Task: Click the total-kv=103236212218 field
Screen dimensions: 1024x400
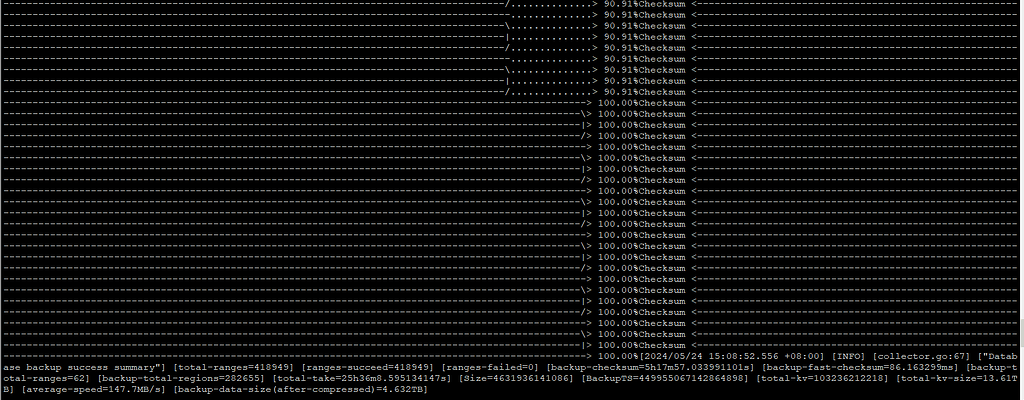Action: tap(822, 378)
